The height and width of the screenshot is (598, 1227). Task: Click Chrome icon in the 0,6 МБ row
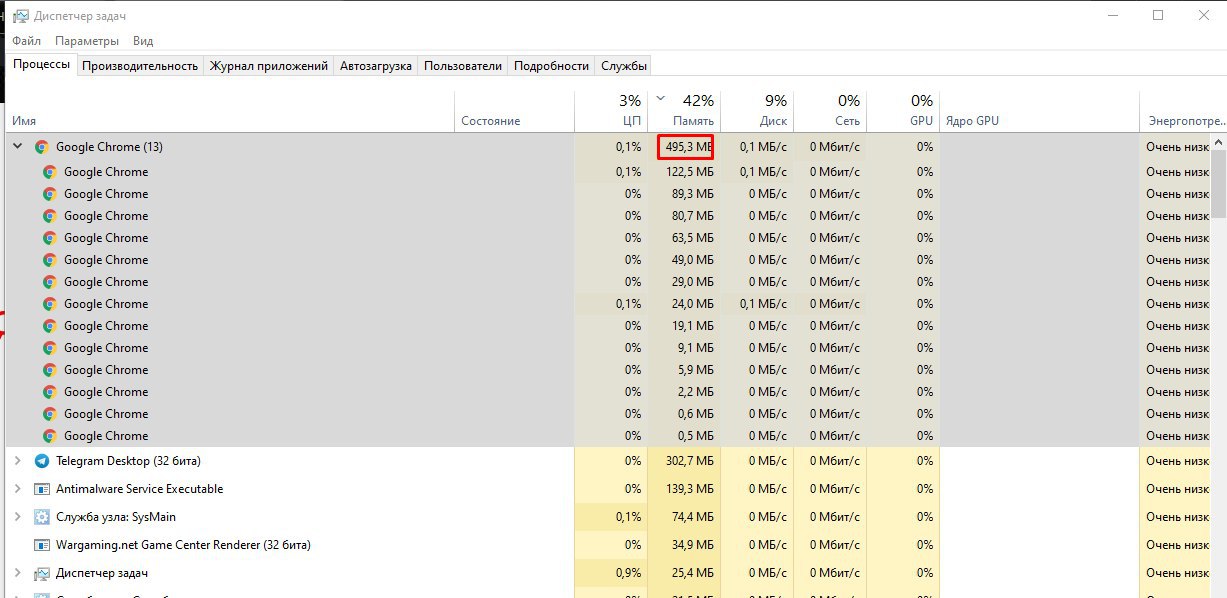(x=50, y=414)
